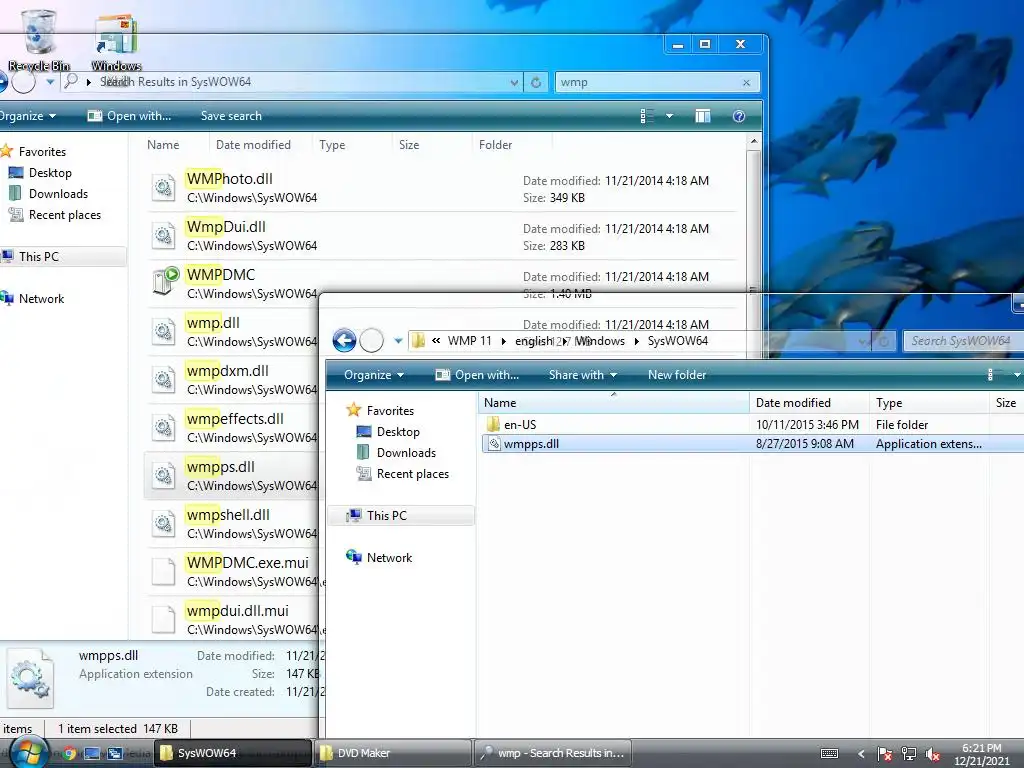
Task: Open network icon in system tray
Action: [908, 754]
